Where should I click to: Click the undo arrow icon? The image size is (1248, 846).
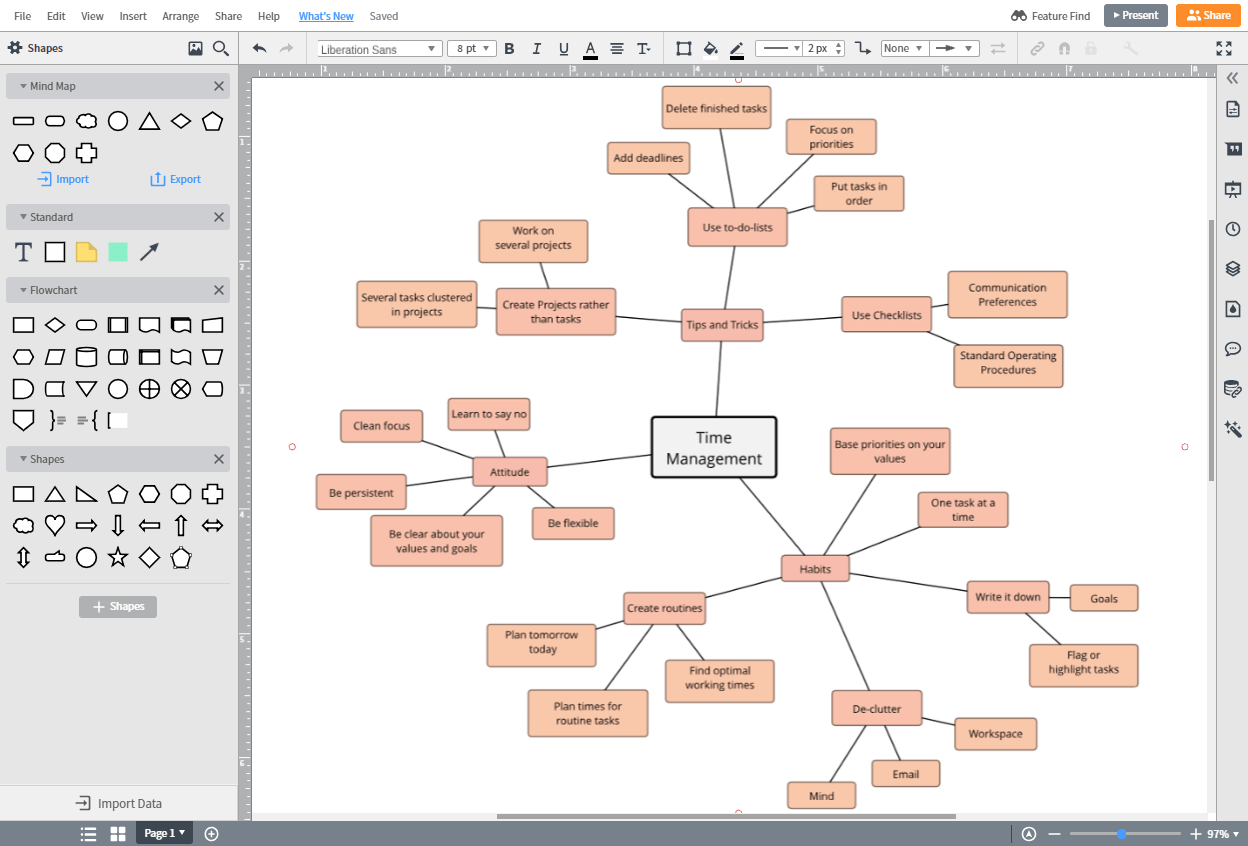pyautogui.click(x=260, y=48)
